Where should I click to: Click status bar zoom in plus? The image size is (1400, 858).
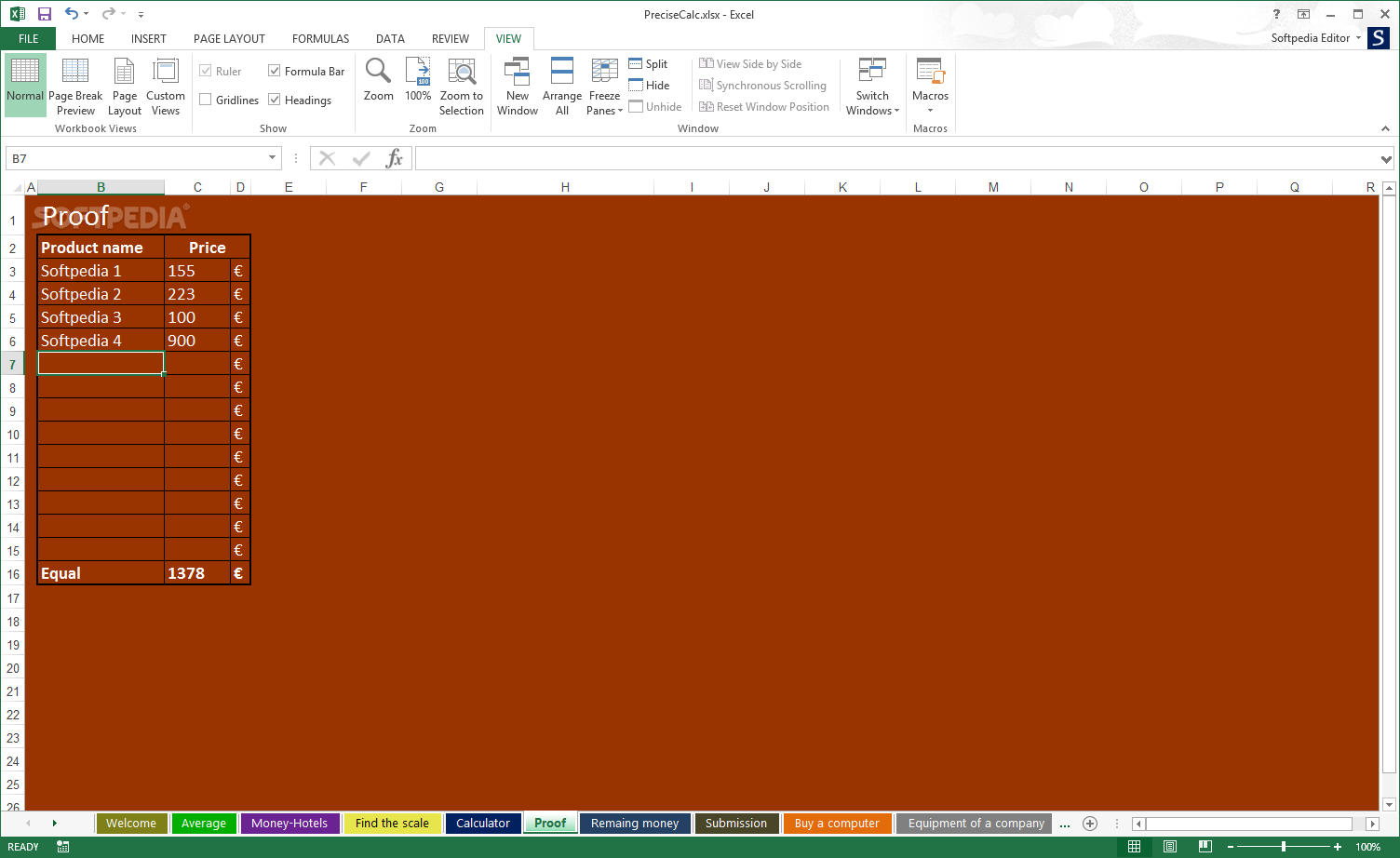(x=1338, y=847)
